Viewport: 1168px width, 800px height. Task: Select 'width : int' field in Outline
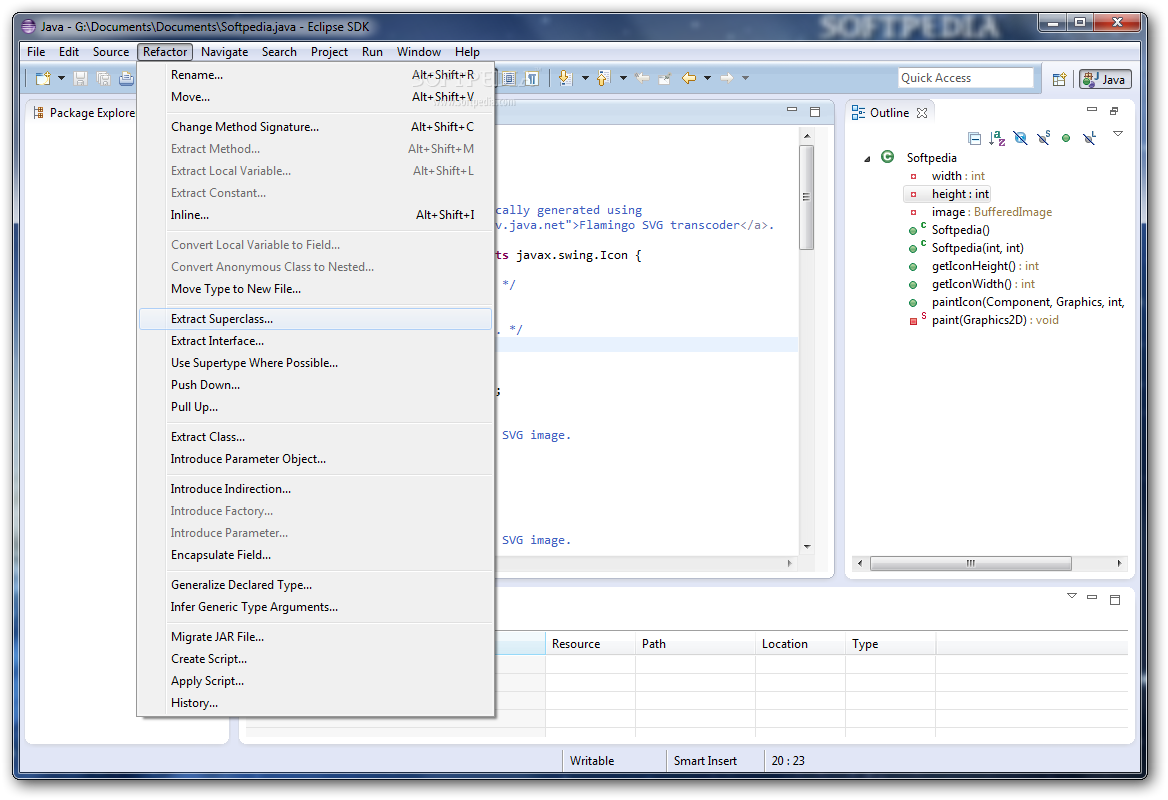(958, 176)
